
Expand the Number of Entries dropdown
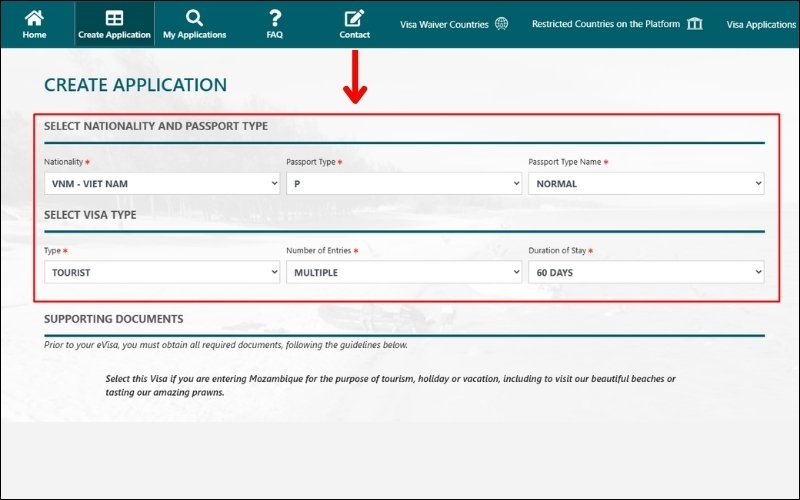(404, 272)
